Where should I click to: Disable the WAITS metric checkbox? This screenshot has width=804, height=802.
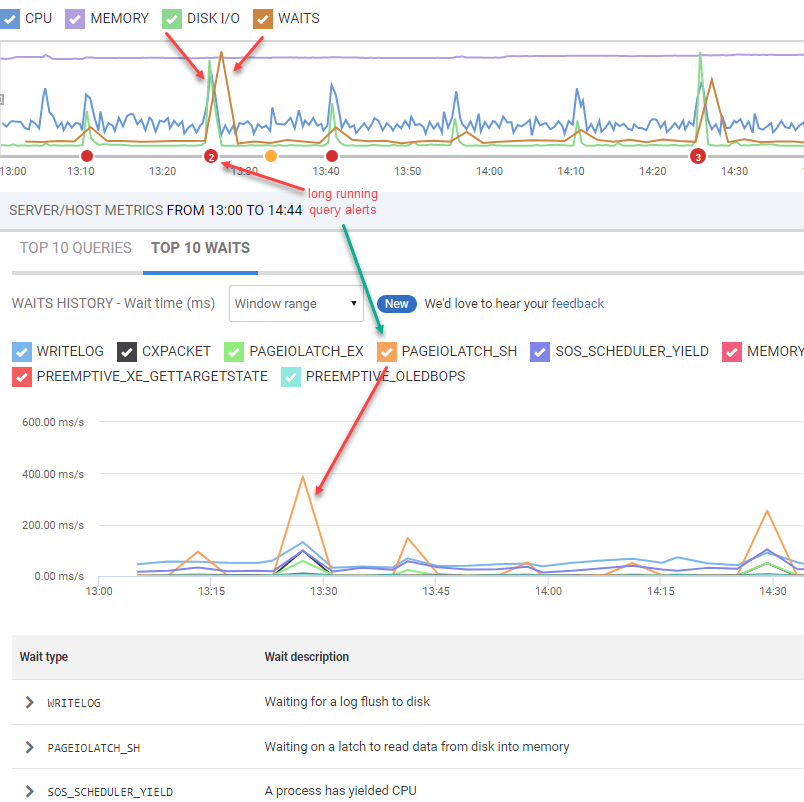pyautogui.click(x=263, y=19)
